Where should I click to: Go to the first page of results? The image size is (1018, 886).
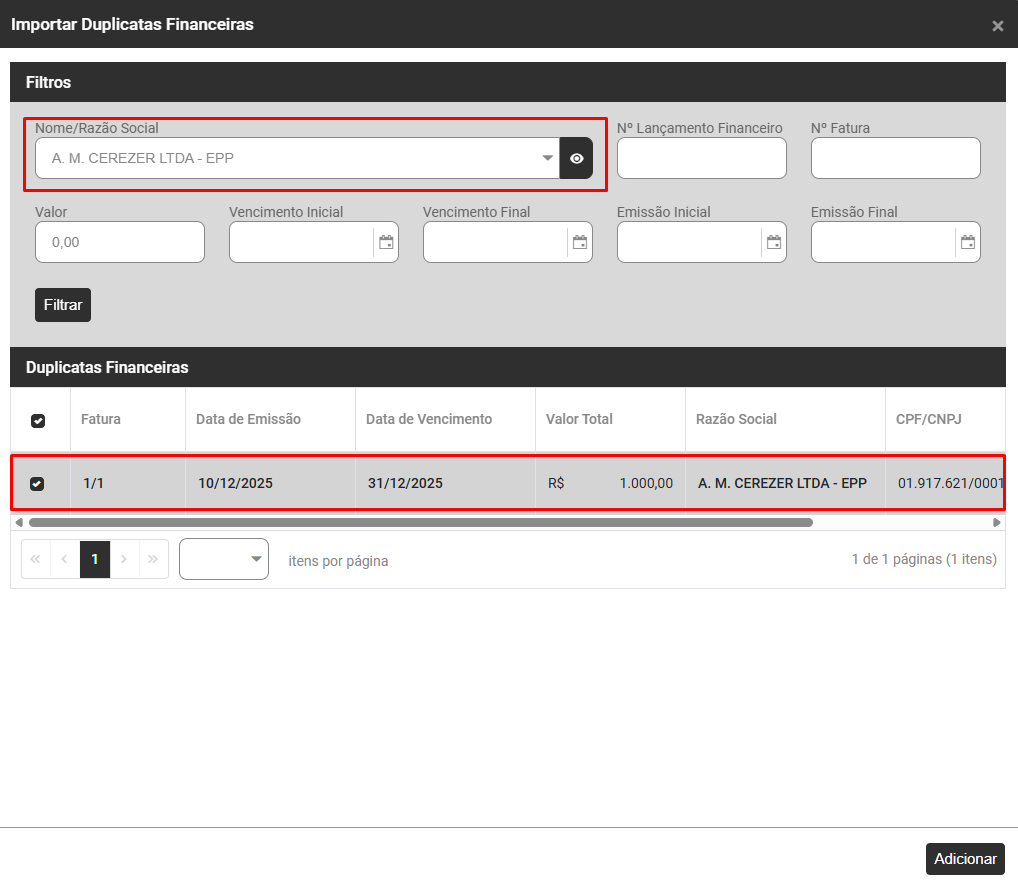click(x=36, y=559)
